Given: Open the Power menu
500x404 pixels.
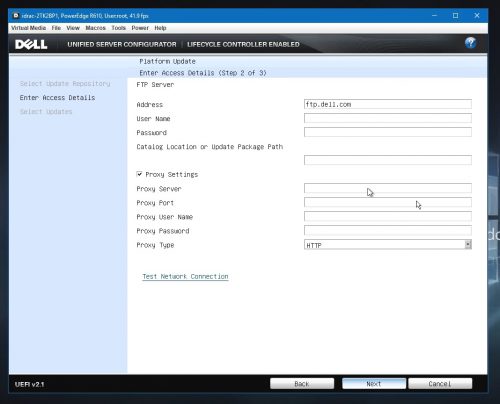Looking at the screenshot, I should coord(140,28).
